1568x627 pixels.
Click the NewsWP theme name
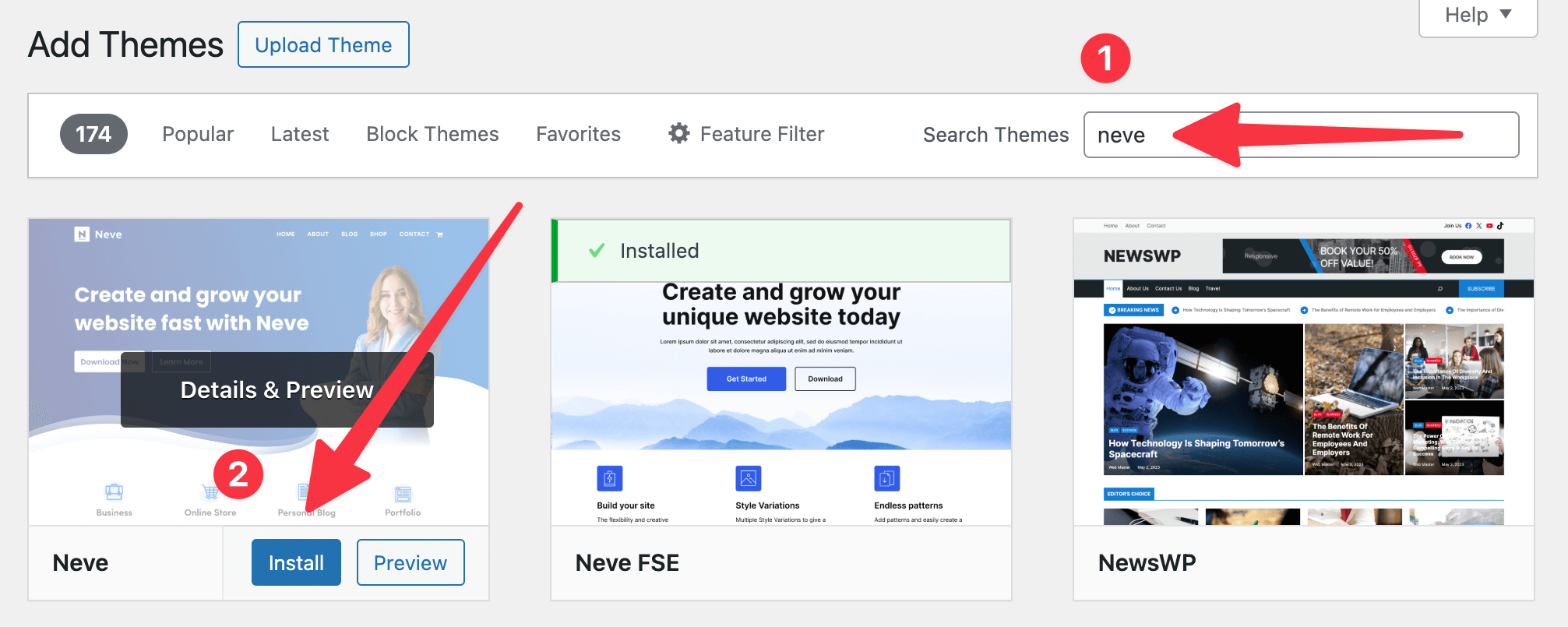tap(1147, 562)
